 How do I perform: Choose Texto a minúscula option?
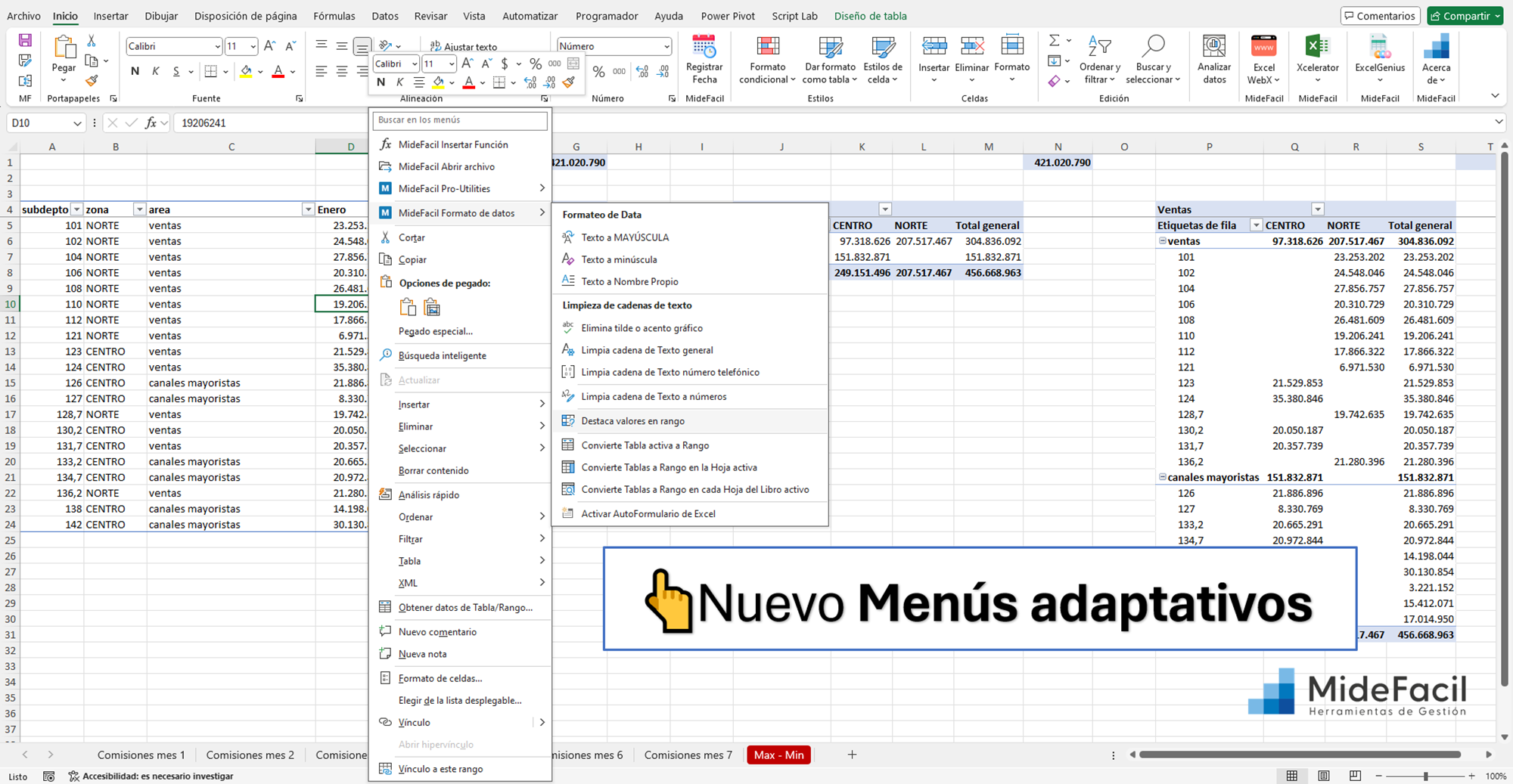coord(619,259)
